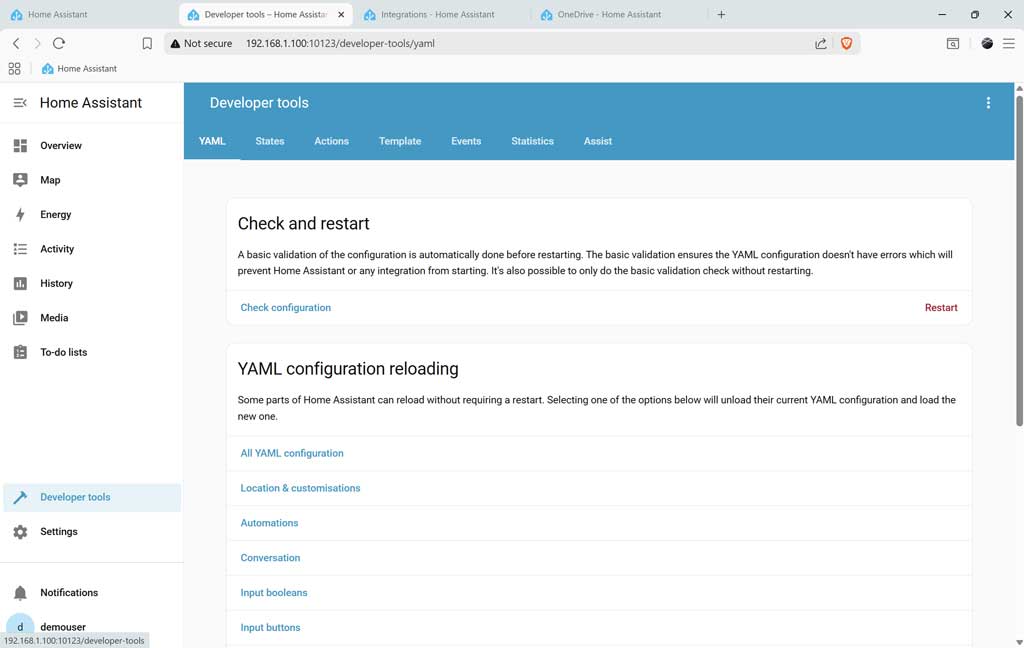Open the browser hamburger menu
1024x648 pixels.
(1009, 43)
